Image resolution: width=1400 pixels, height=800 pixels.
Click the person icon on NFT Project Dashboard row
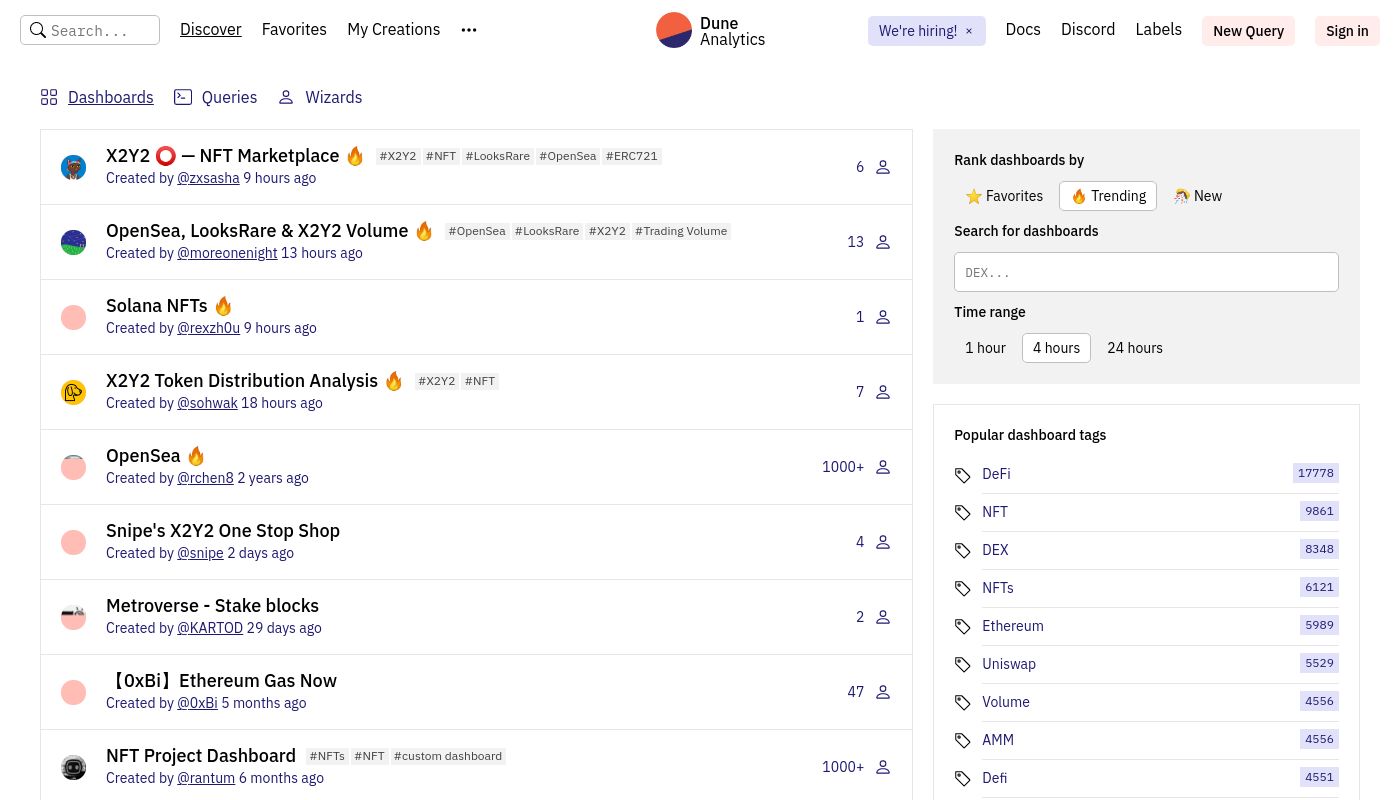click(883, 767)
